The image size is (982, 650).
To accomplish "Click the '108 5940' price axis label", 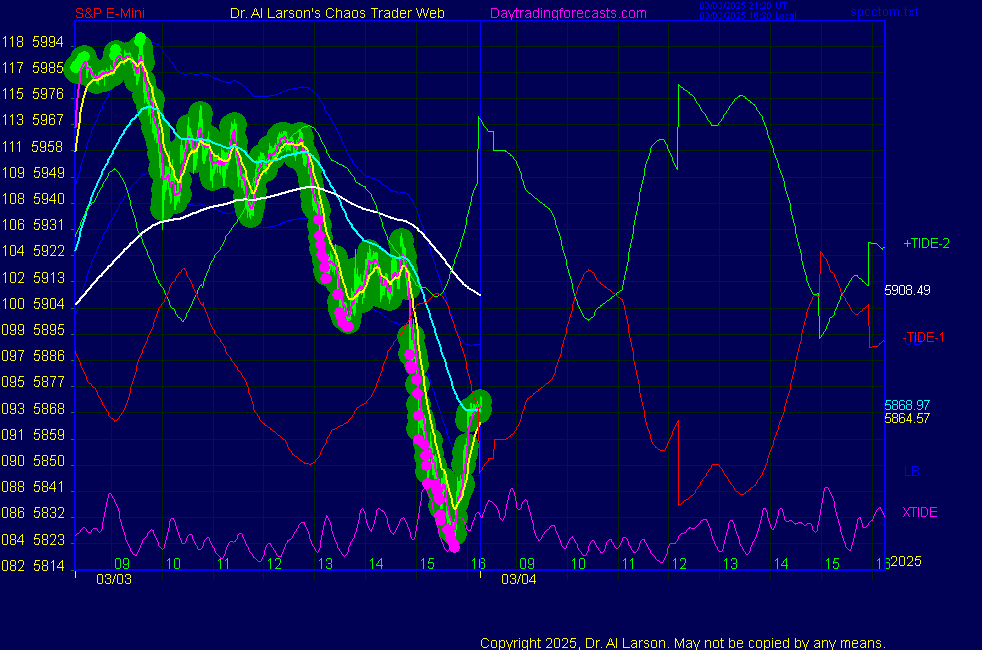I will (x=33, y=199).
